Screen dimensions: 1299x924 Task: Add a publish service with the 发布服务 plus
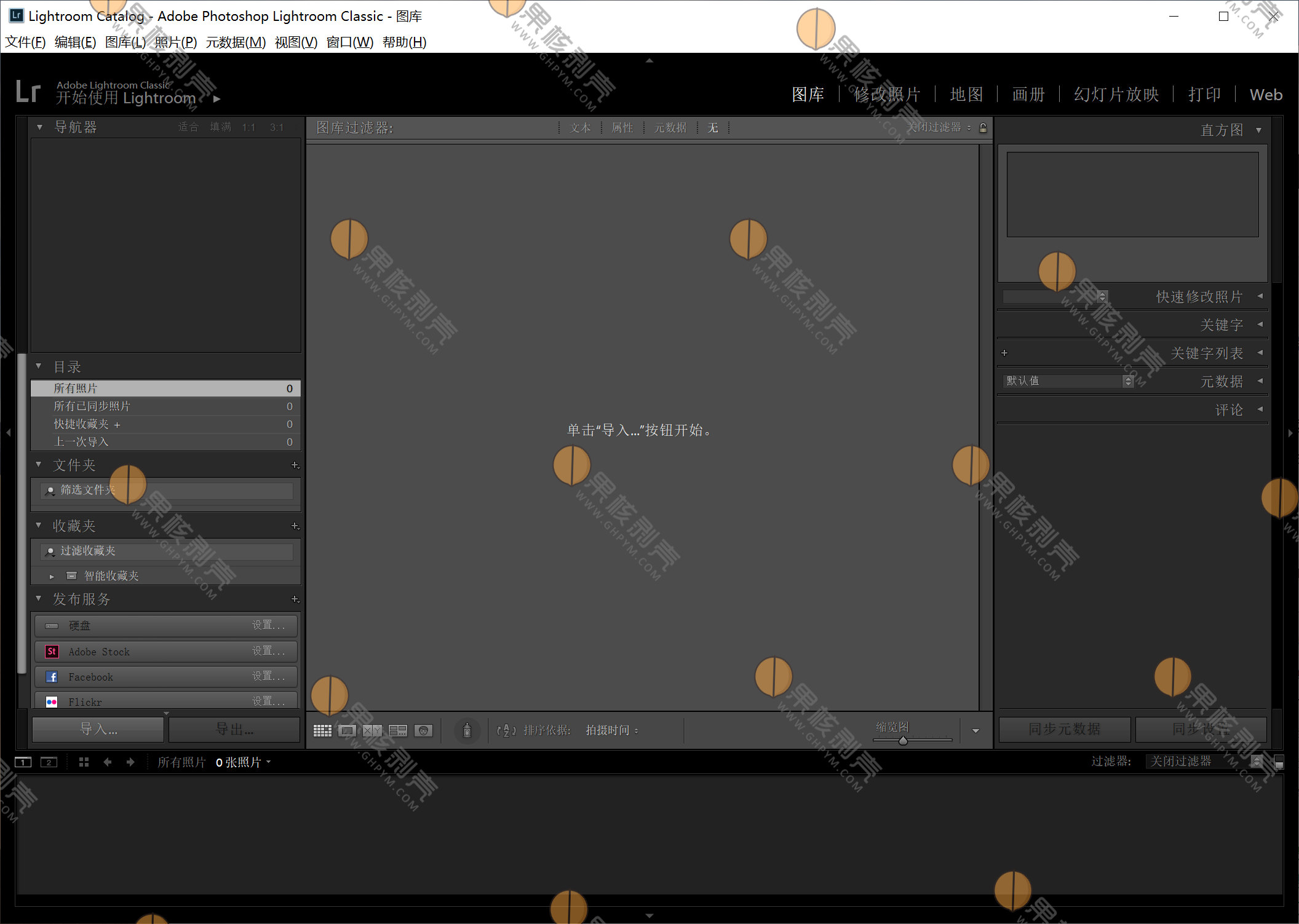pyautogui.click(x=295, y=599)
